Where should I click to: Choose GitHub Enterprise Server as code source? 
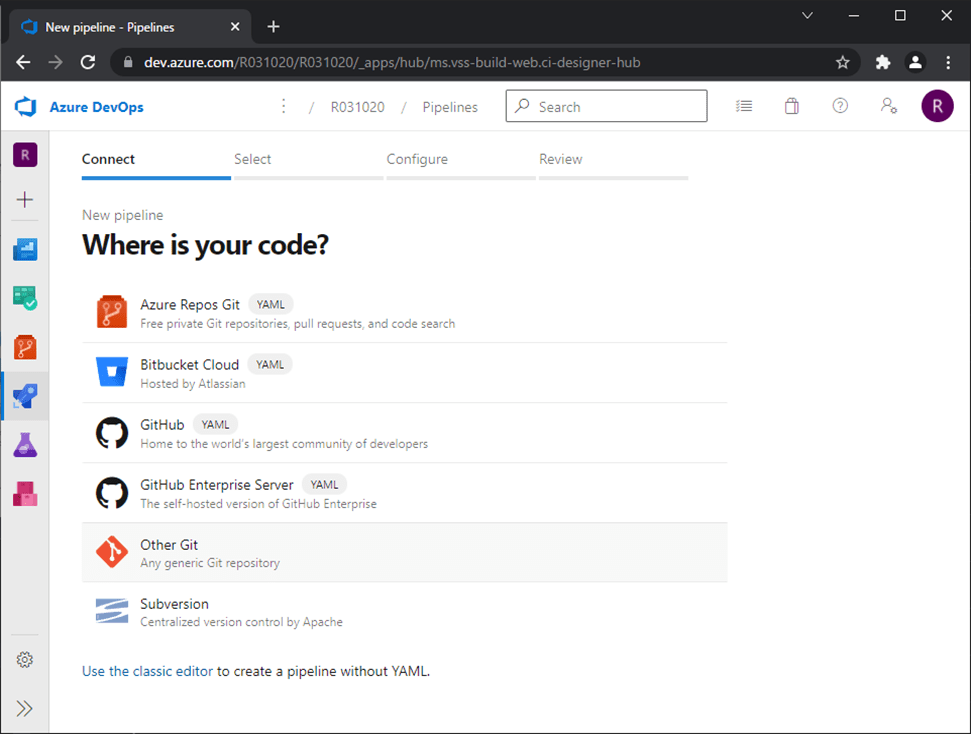click(x=405, y=493)
